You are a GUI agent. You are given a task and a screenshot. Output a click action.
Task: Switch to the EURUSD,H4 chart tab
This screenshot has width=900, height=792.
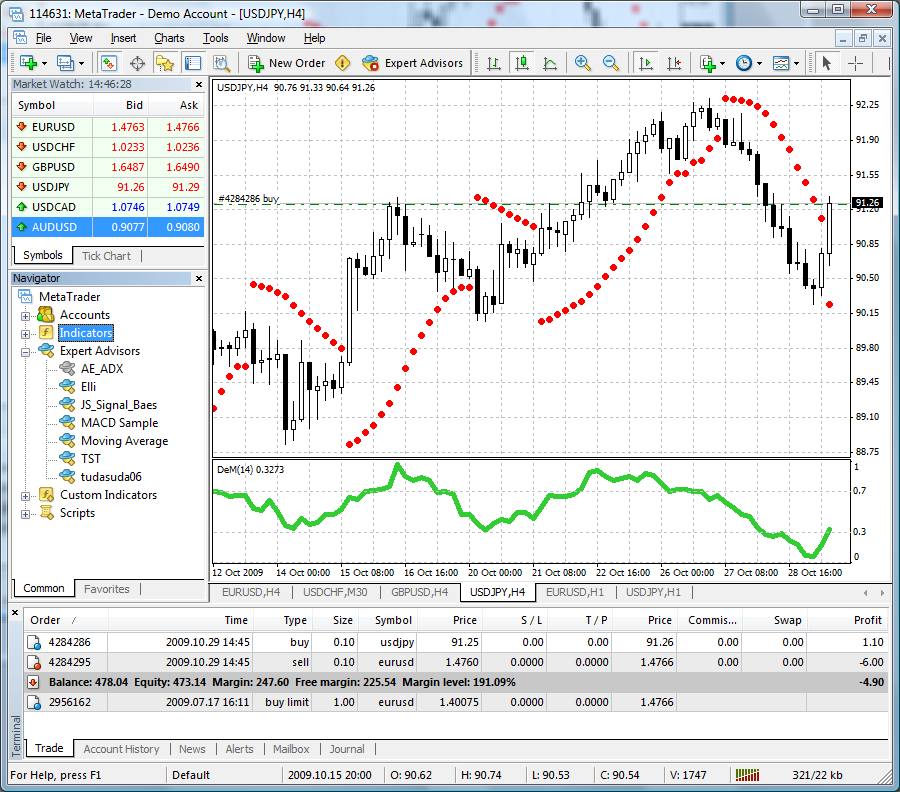[x=251, y=592]
